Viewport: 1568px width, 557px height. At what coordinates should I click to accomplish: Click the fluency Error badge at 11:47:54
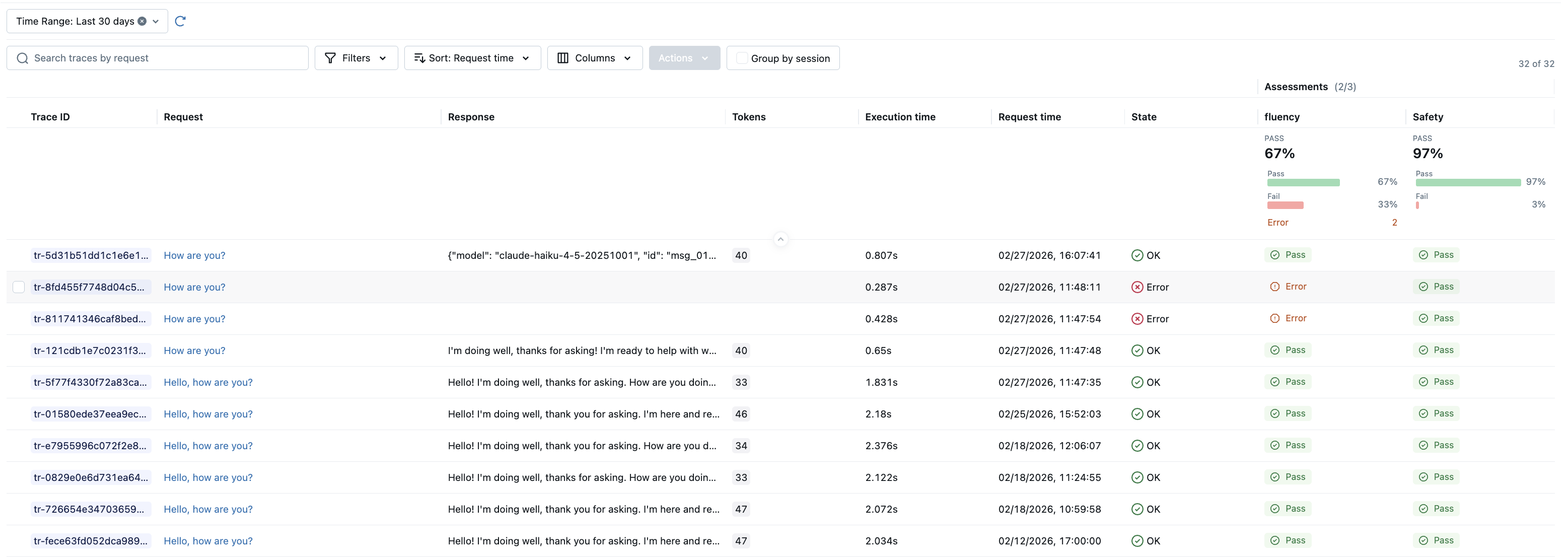coord(1288,318)
